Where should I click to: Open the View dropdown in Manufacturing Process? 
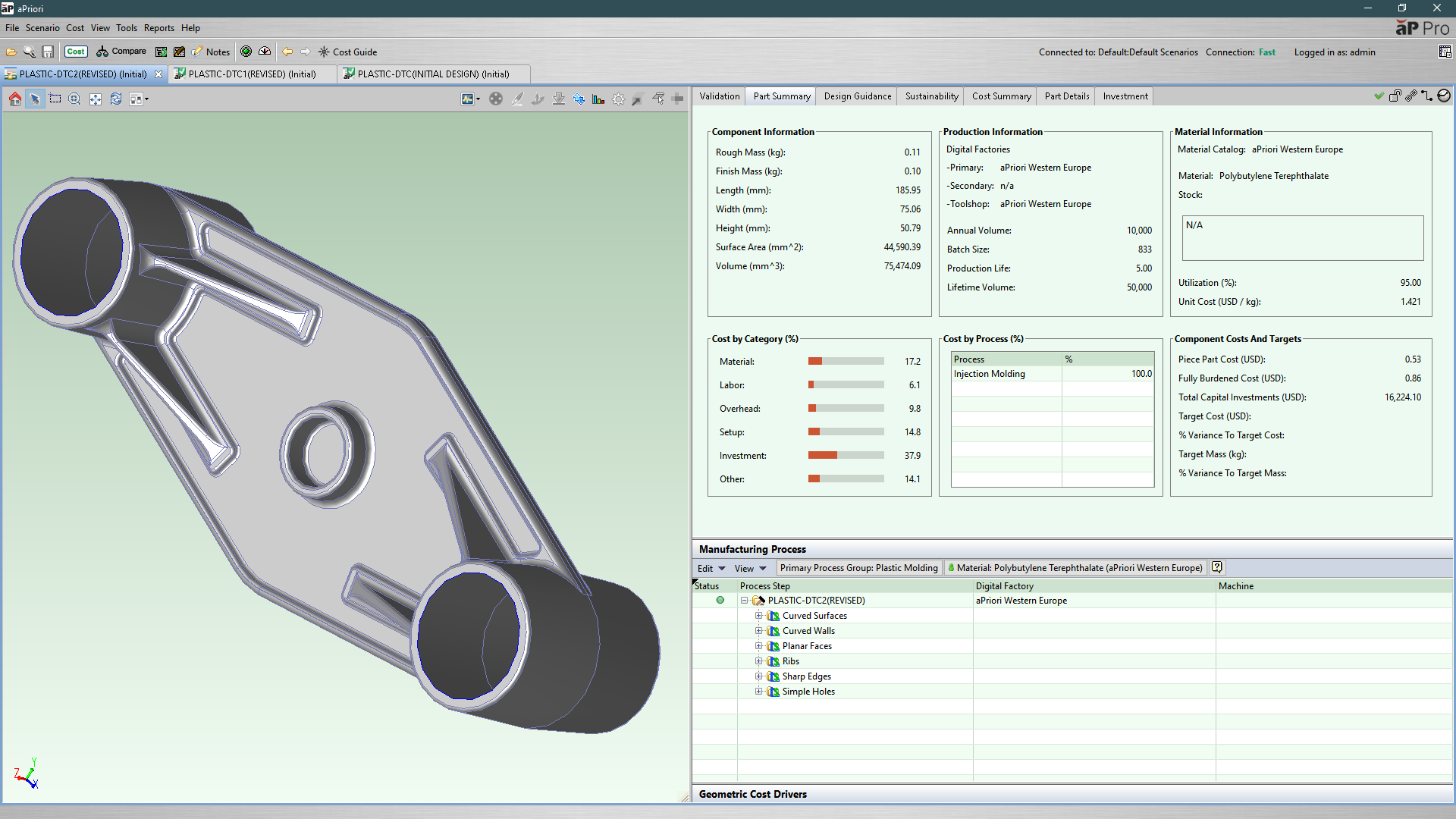point(750,569)
